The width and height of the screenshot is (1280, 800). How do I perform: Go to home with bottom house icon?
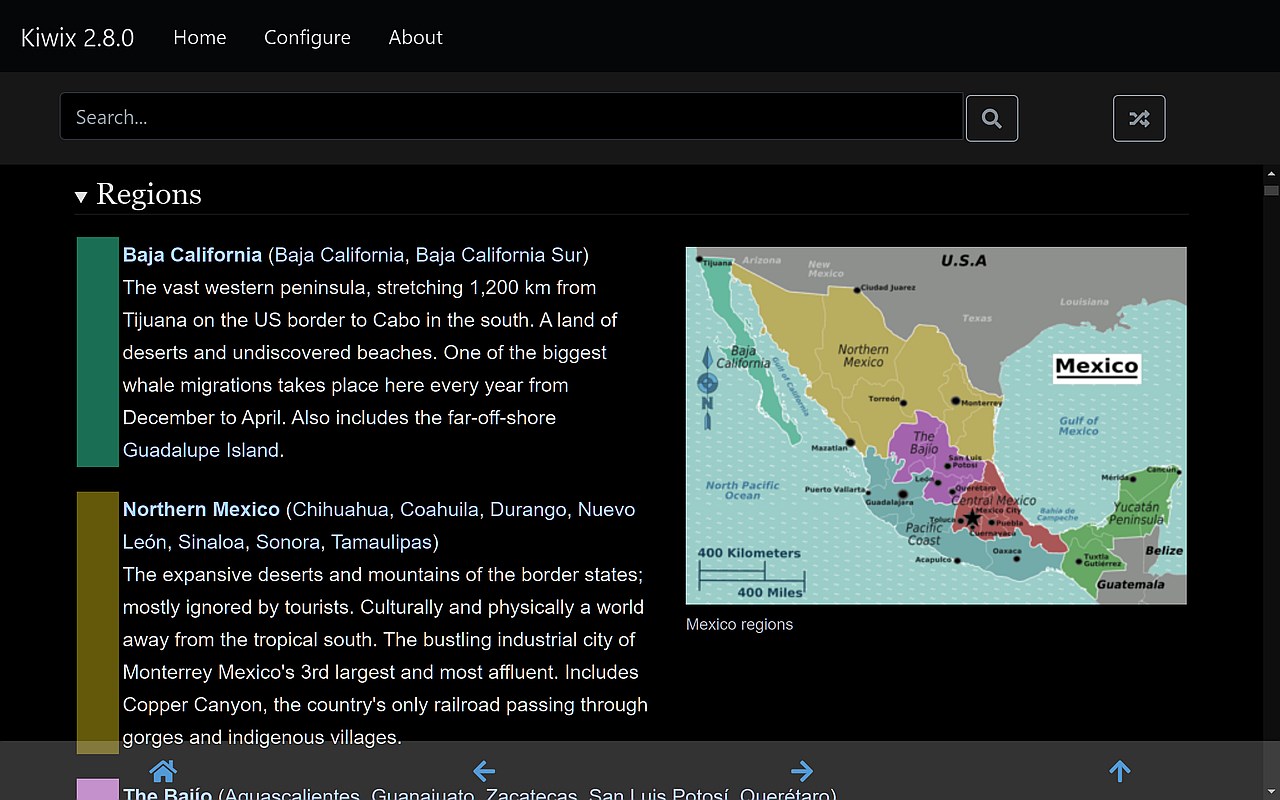pyautogui.click(x=162, y=771)
